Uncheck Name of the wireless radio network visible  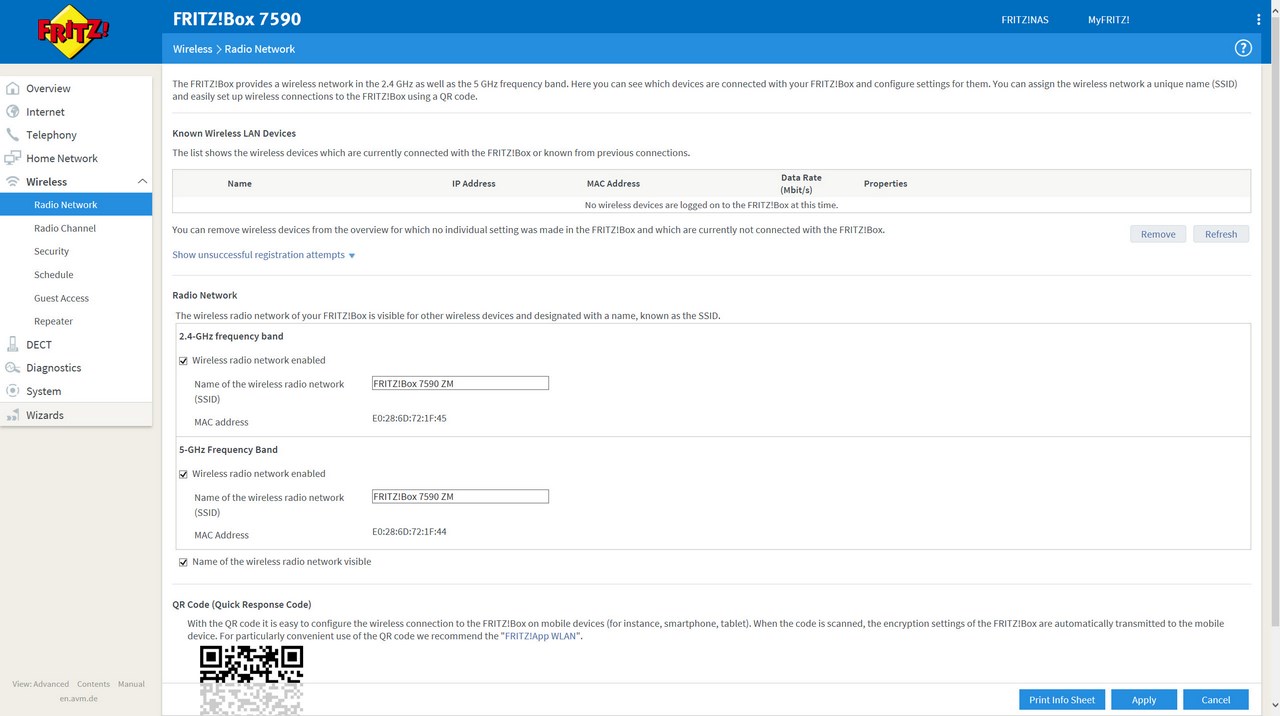[x=183, y=562]
